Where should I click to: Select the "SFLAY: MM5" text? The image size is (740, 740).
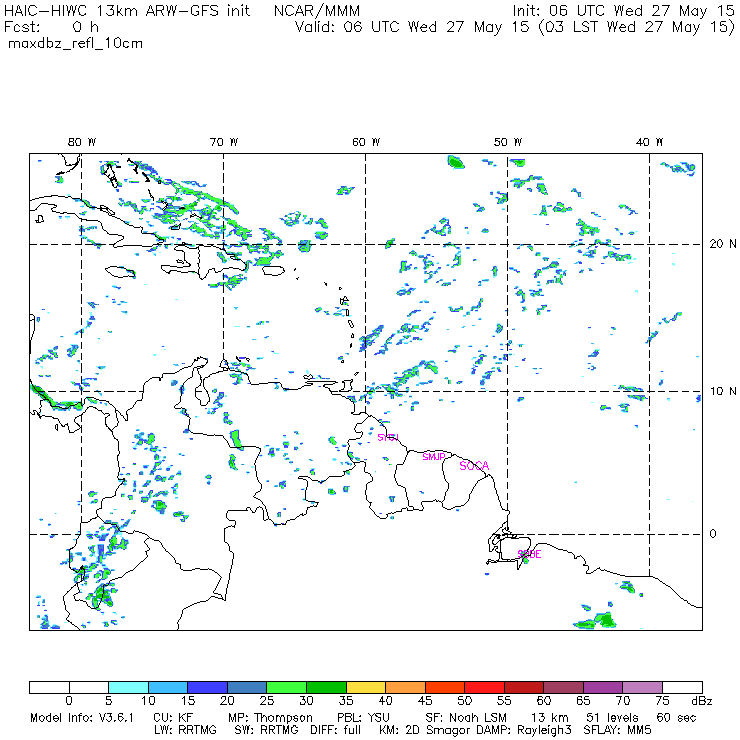(618, 730)
